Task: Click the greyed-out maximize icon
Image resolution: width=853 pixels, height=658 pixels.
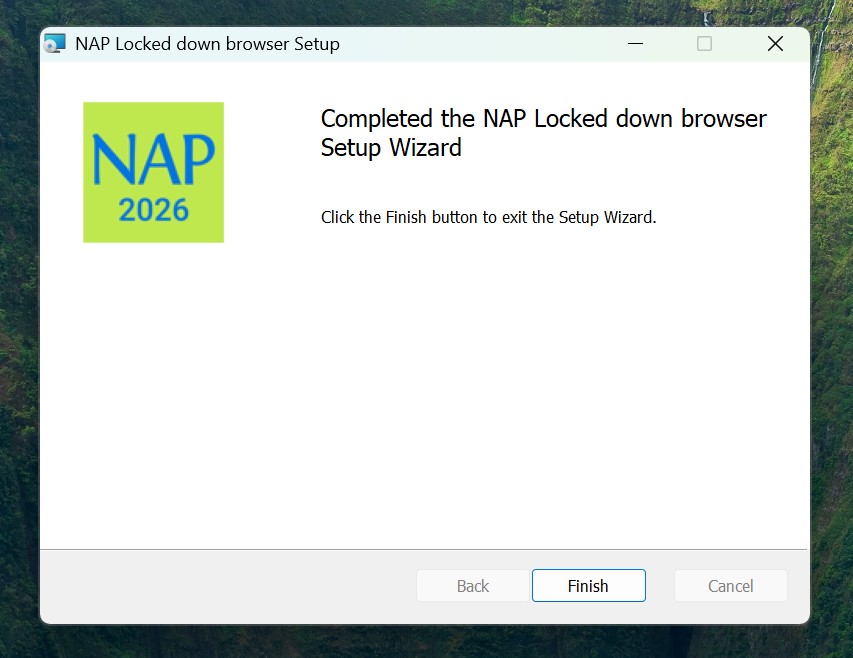Action: [704, 44]
